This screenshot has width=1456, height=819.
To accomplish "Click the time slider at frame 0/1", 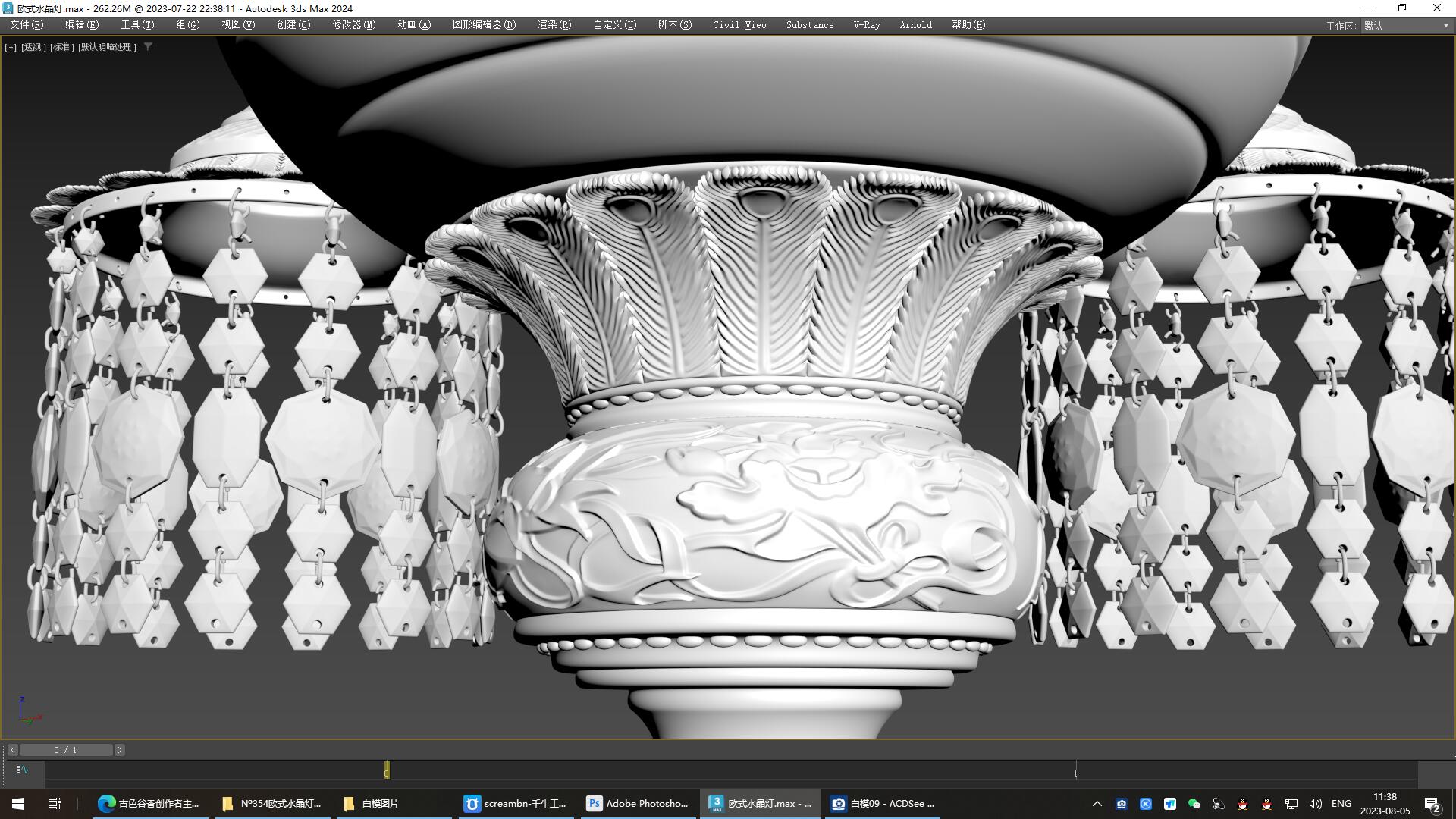I will (66, 749).
